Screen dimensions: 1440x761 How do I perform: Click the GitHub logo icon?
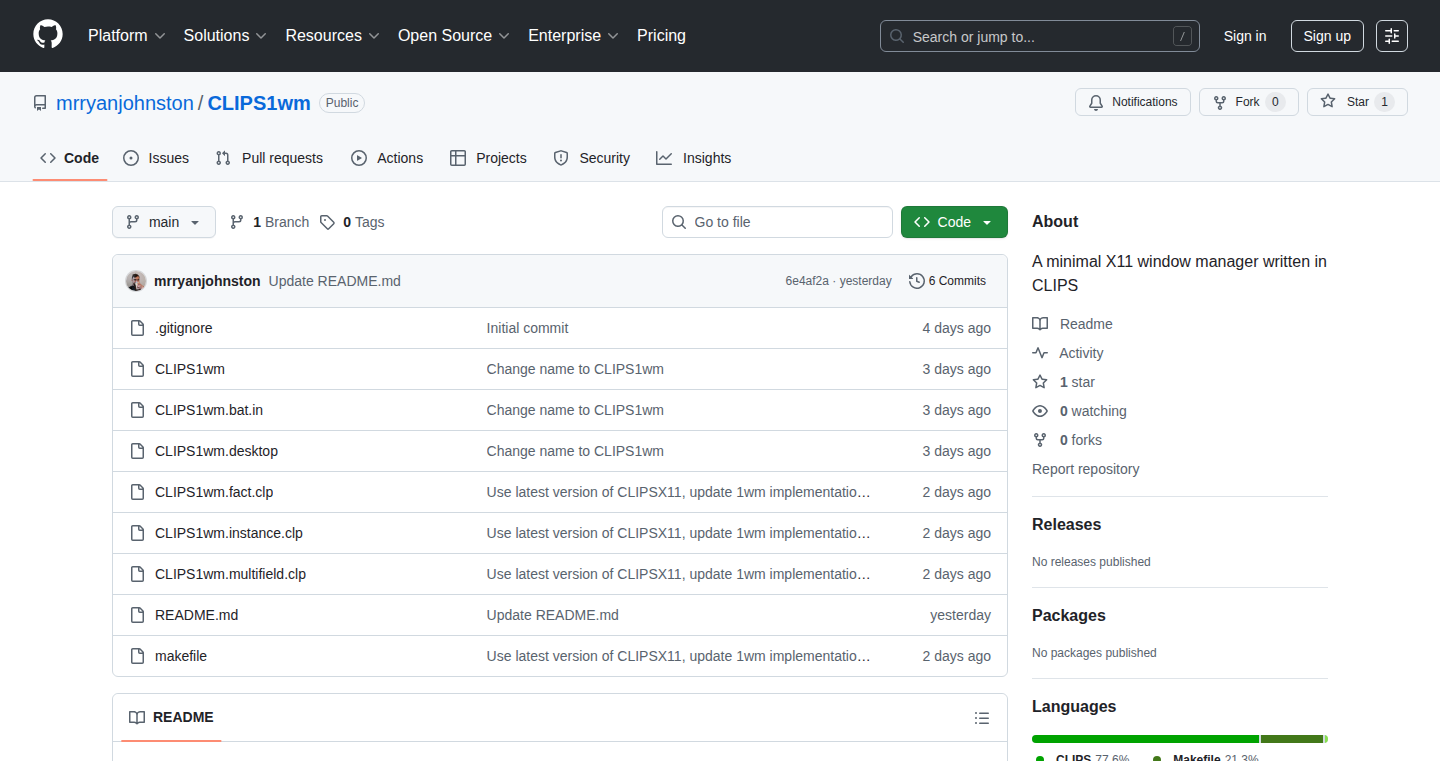(48, 35)
